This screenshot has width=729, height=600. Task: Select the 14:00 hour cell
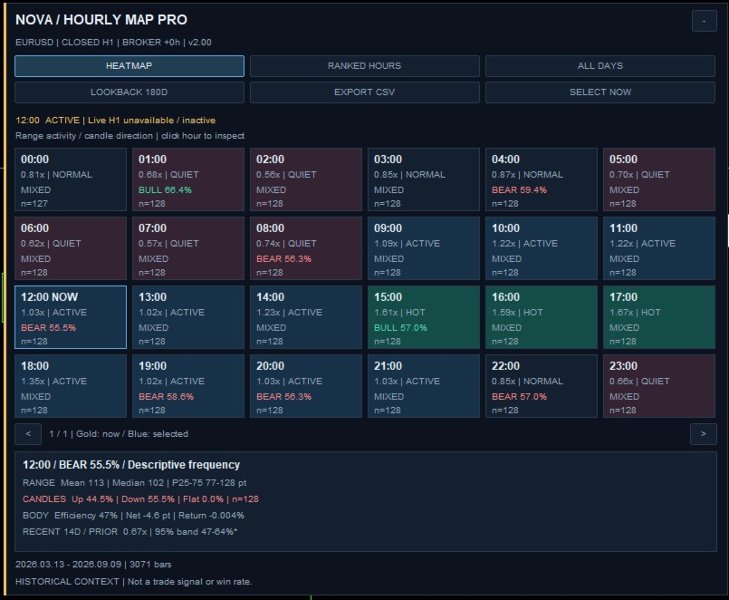click(x=306, y=317)
